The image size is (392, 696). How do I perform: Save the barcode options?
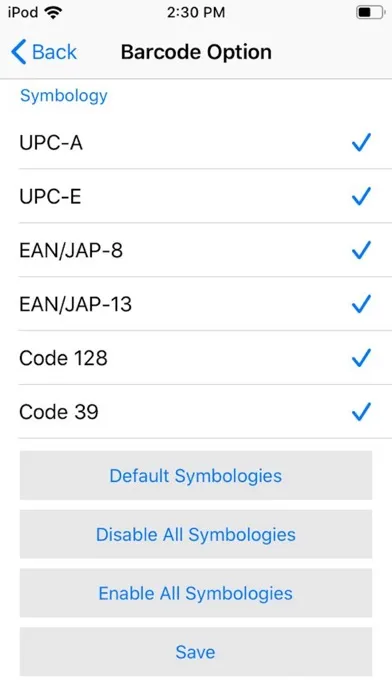click(x=196, y=652)
